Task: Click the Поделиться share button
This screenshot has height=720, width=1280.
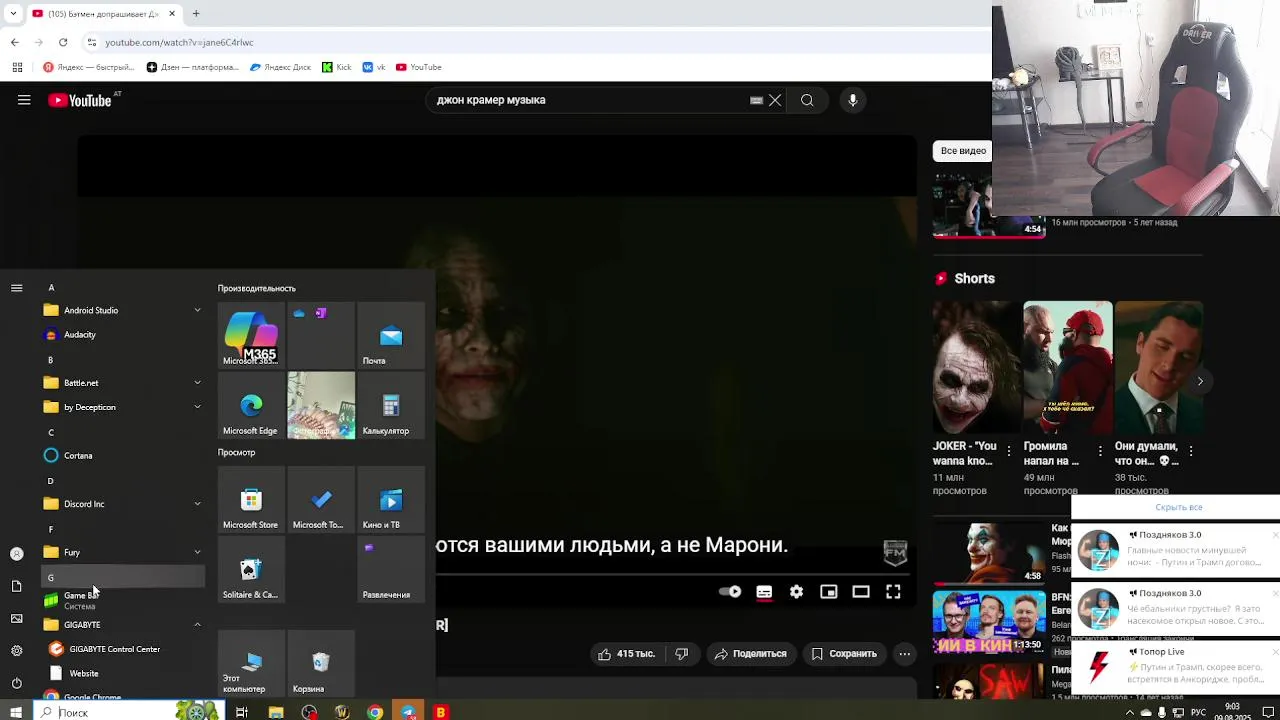Action: coord(750,654)
